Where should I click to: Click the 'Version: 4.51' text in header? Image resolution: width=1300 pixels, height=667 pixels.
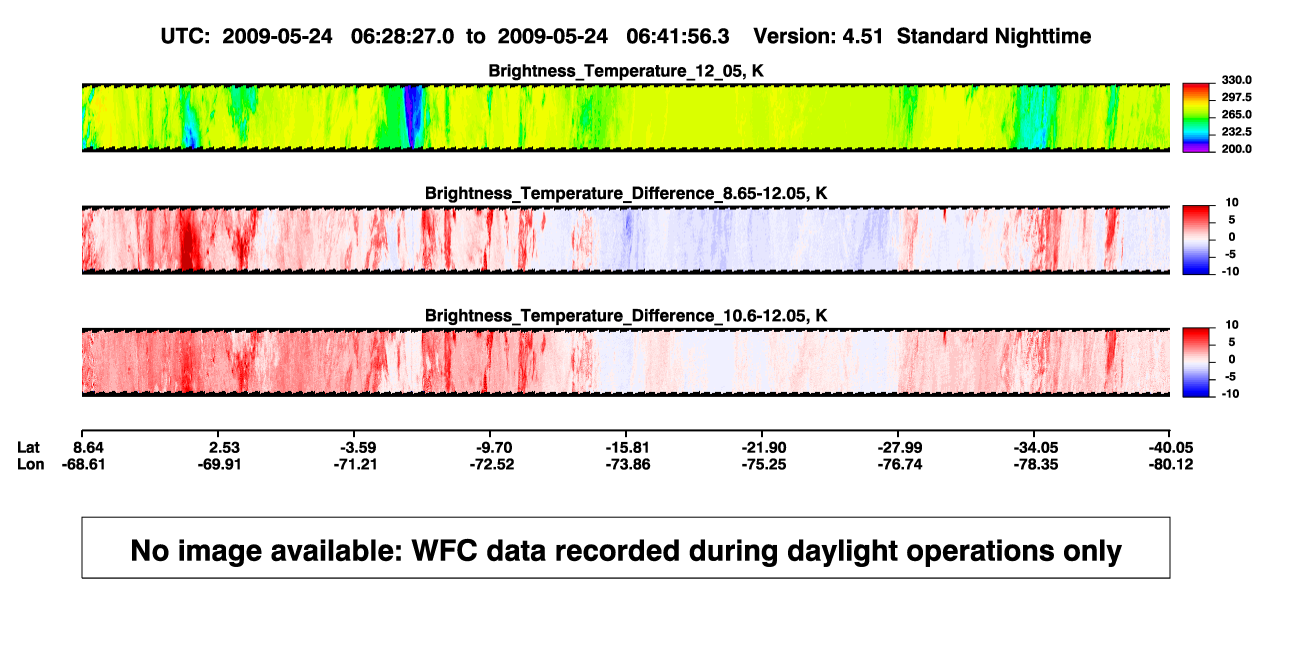[x=820, y=36]
